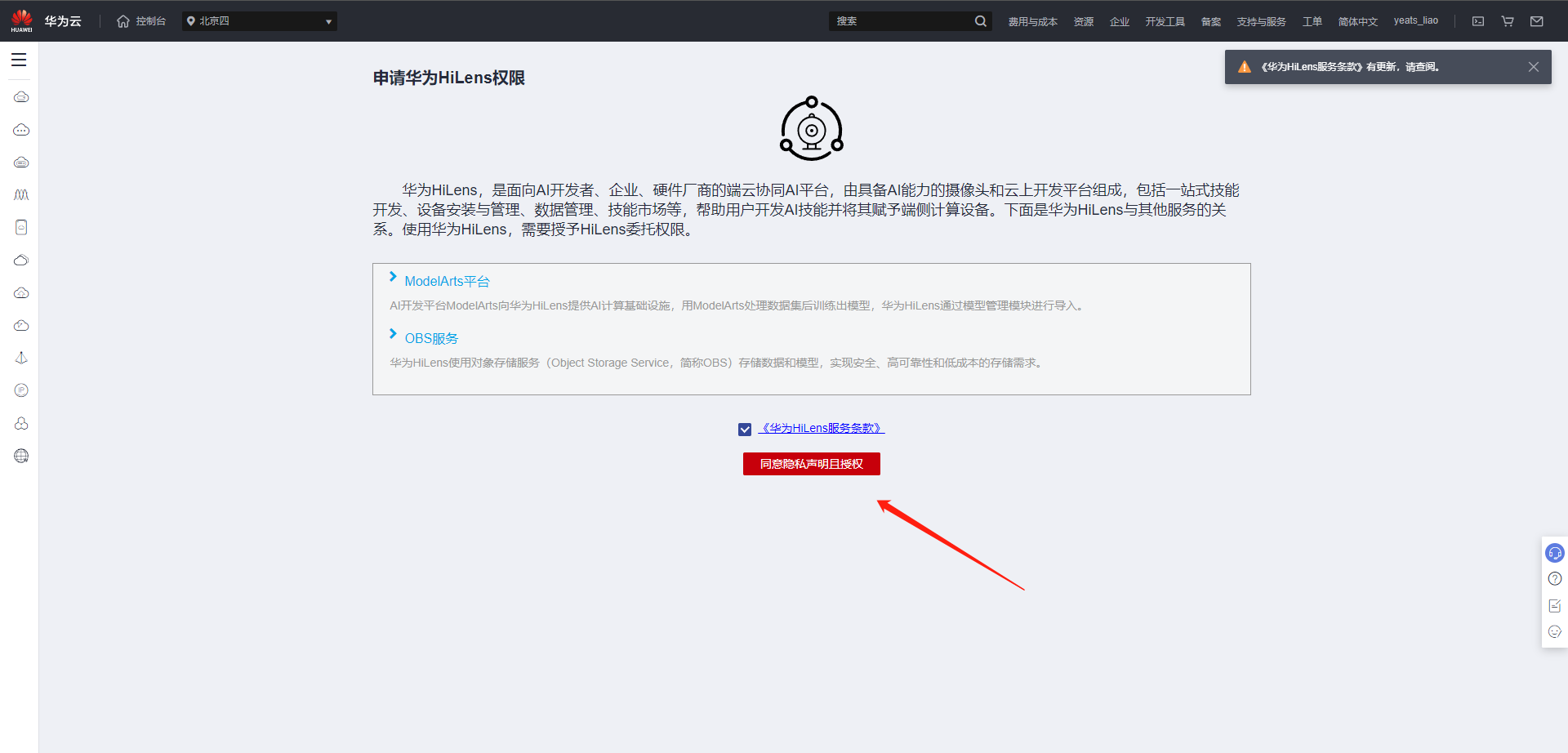Open the cloud disk sidebar icon
Screen dimensions: 1568x753
(x=21, y=163)
